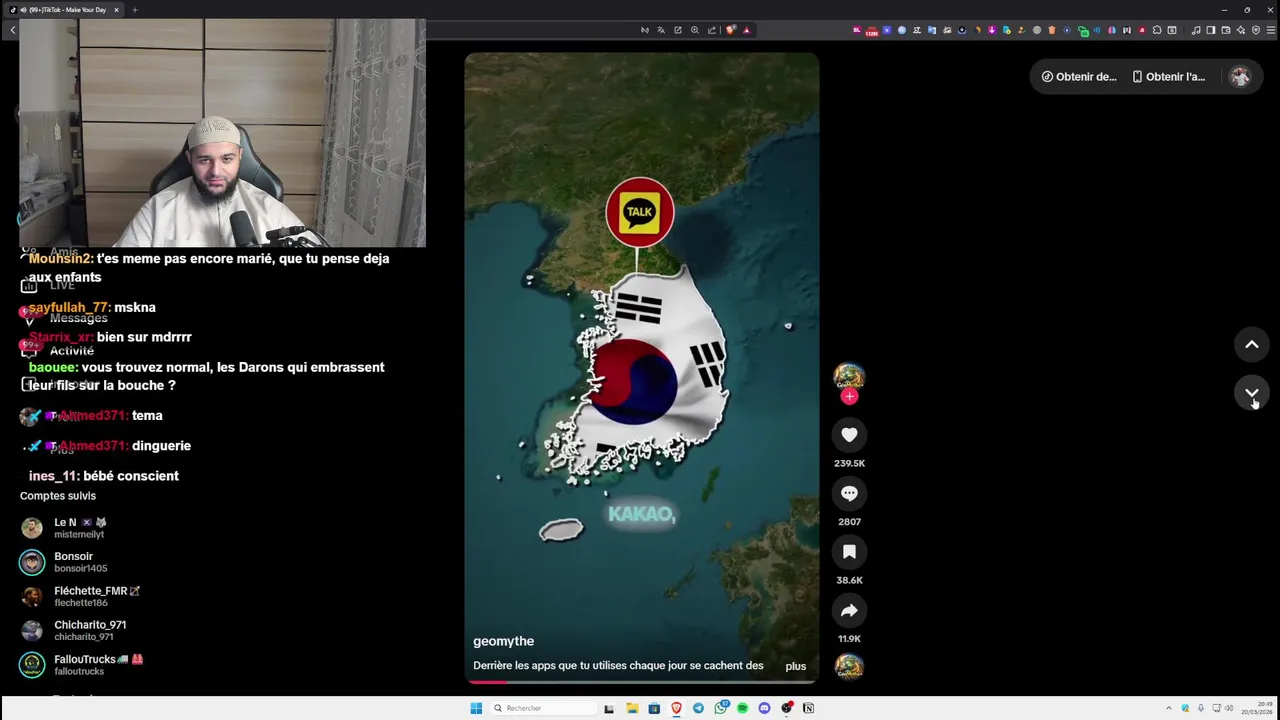The image size is (1280, 720).
Task: Open browser sidebar panel icon
Action: coord(1211,30)
